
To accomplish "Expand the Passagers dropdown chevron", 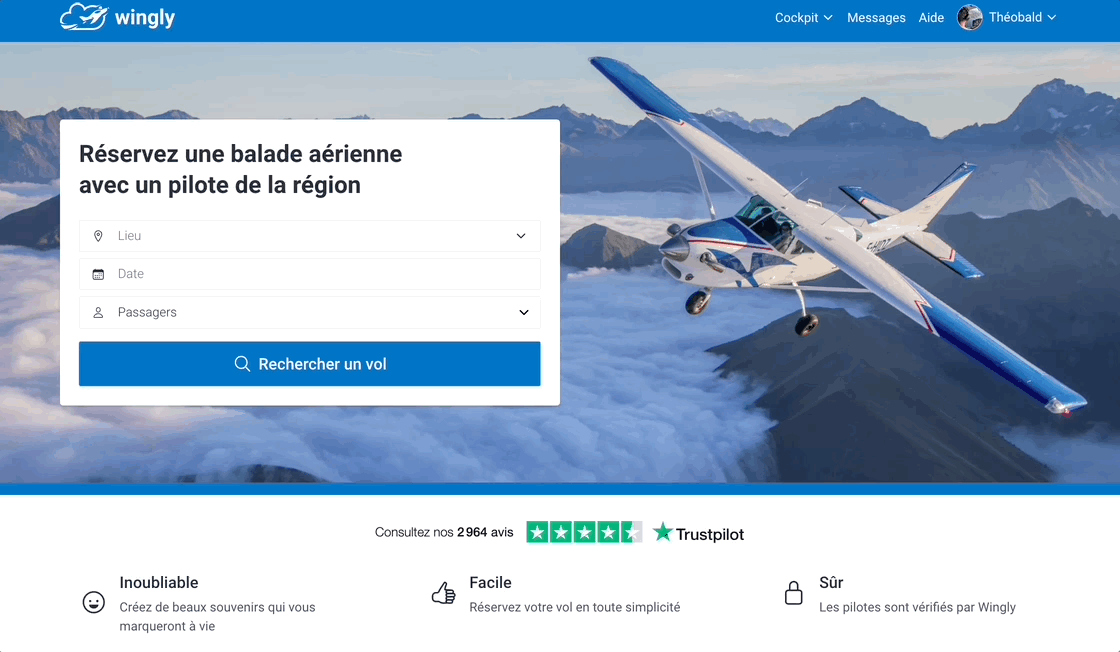I will point(524,313).
